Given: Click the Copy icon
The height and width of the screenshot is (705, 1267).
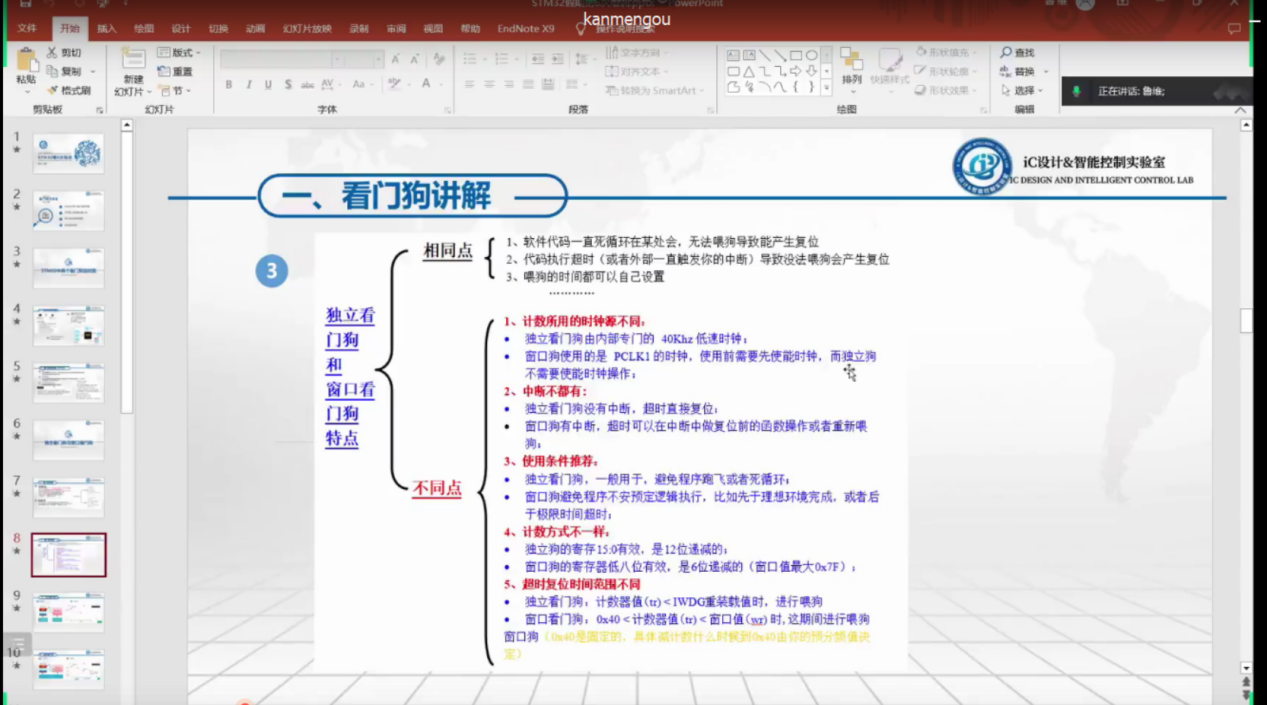Looking at the screenshot, I should point(53,72).
